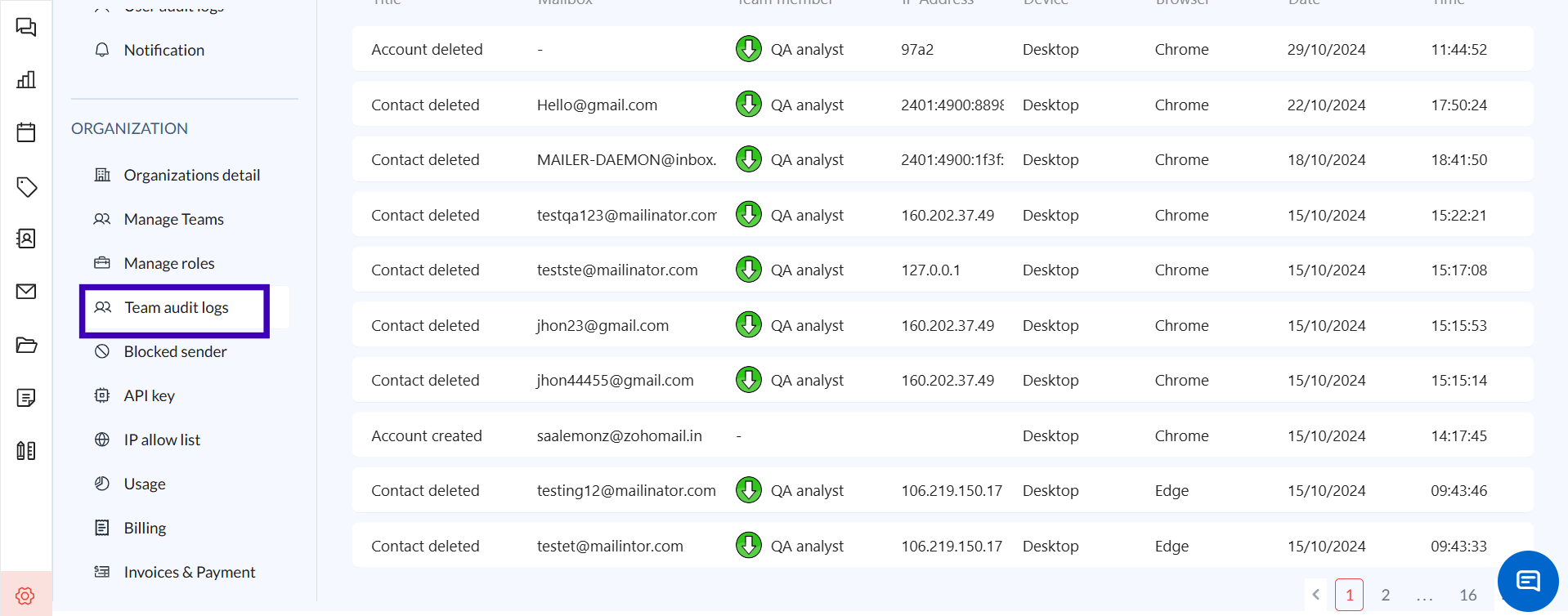Open the contacts book icon
This screenshot has height=616, width=1568.
(26, 239)
